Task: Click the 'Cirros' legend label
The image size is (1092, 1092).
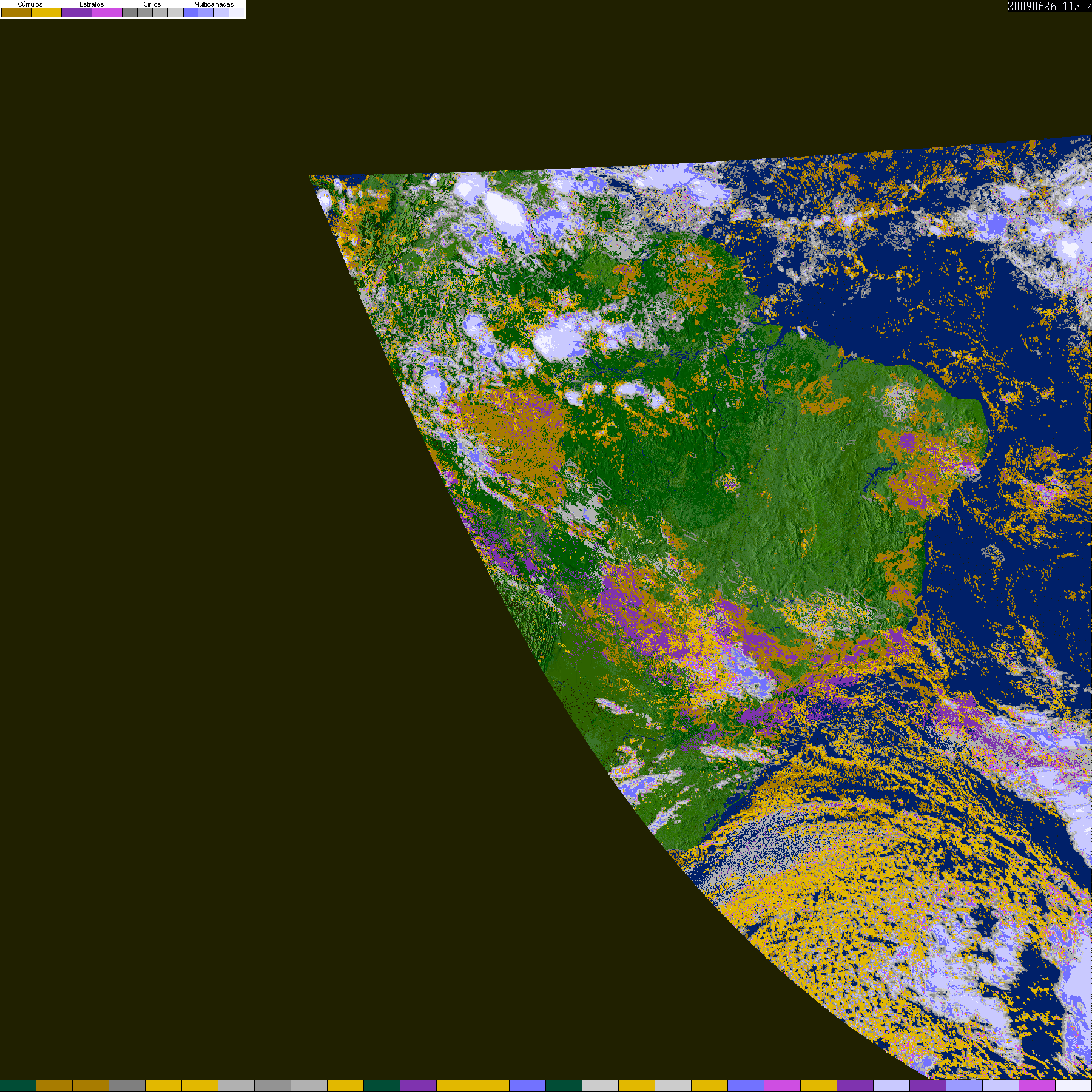Action: [x=152, y=4]
